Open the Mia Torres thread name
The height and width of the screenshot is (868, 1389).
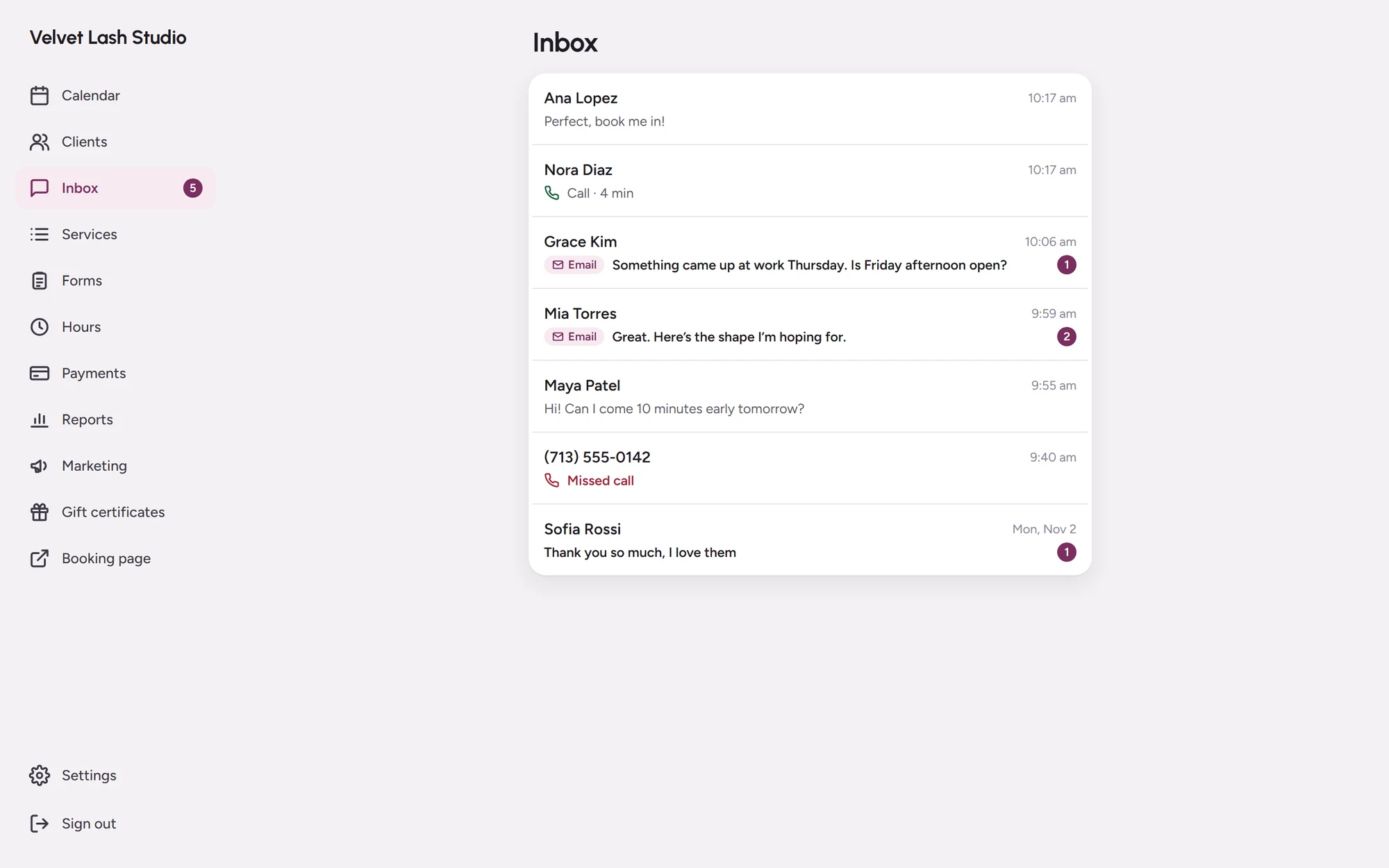(580, 314)
